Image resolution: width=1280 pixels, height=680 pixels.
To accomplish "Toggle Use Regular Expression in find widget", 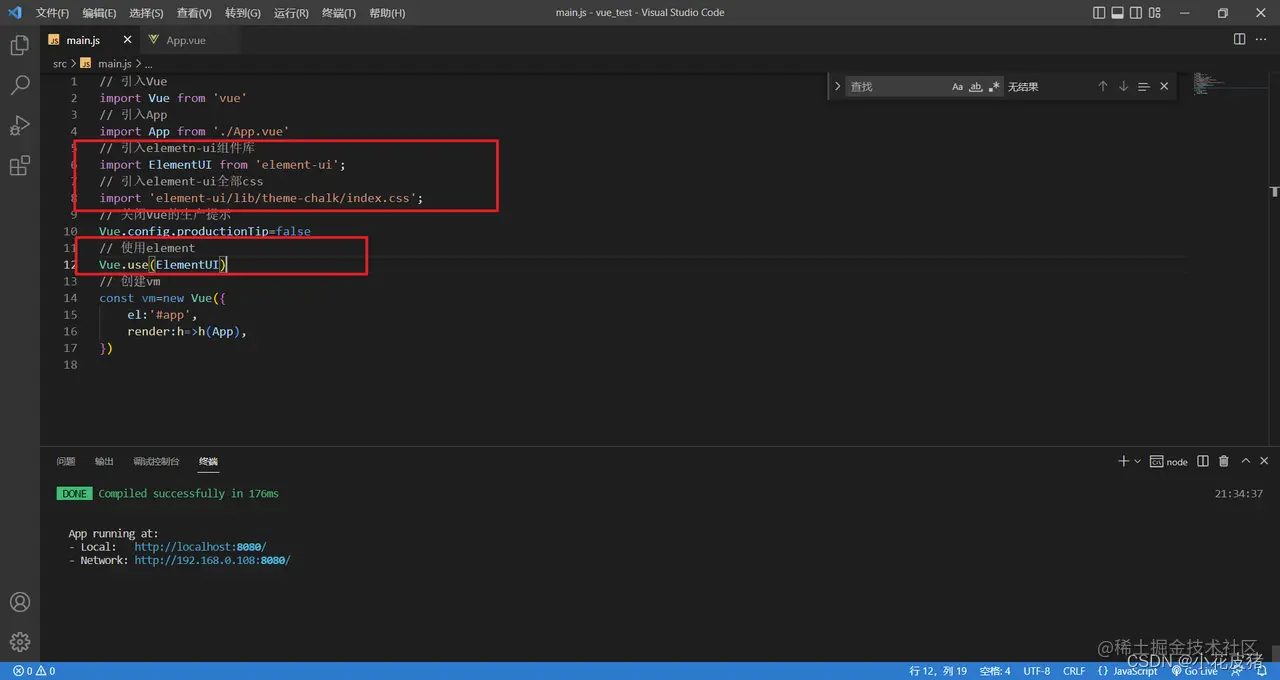I will [x=994, y=87].
